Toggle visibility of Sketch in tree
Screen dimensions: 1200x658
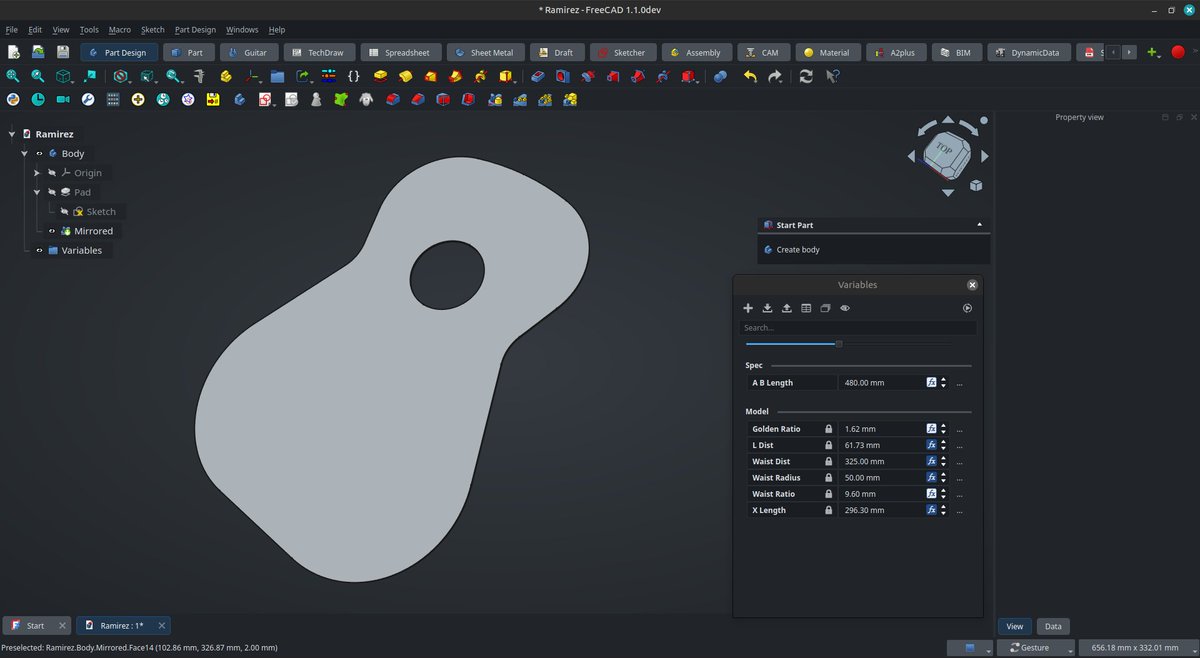pos(64,212)
